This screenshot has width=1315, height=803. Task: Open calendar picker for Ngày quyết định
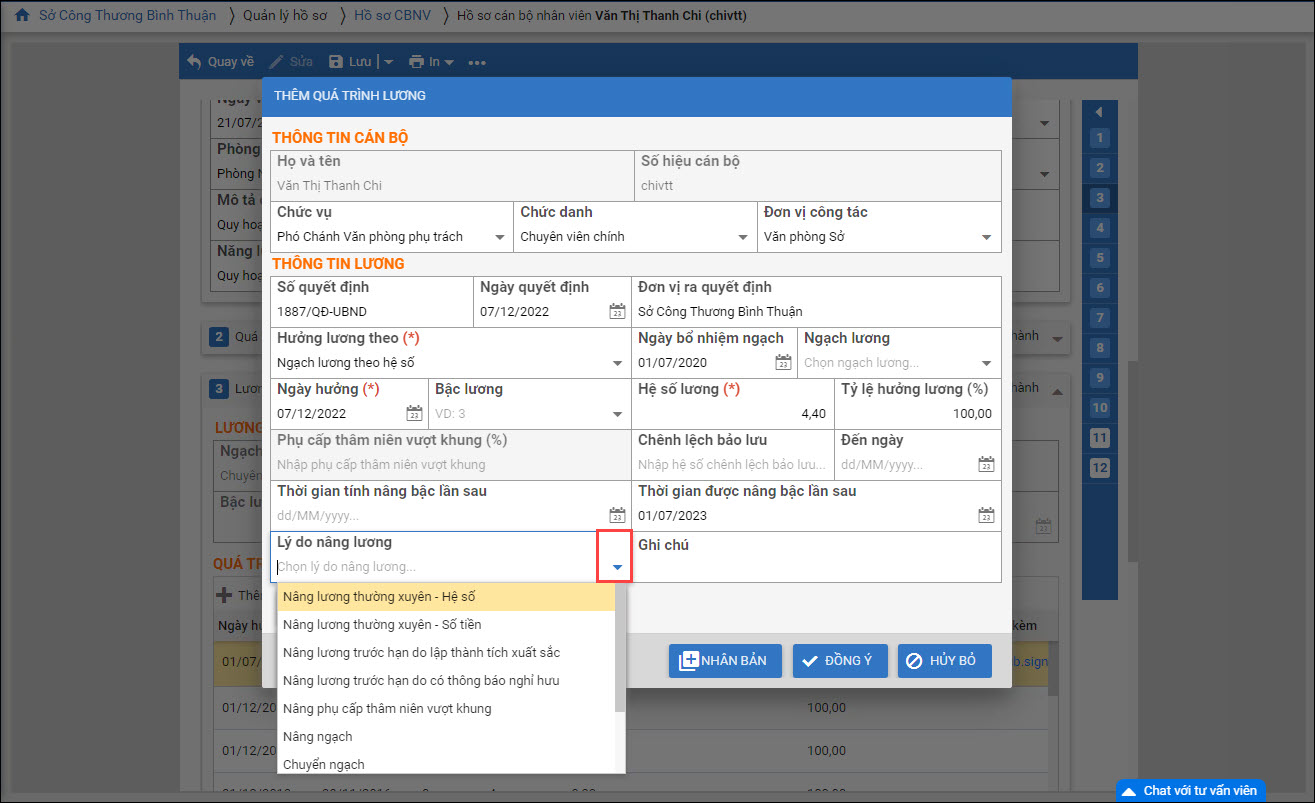[x=617, y=311]
